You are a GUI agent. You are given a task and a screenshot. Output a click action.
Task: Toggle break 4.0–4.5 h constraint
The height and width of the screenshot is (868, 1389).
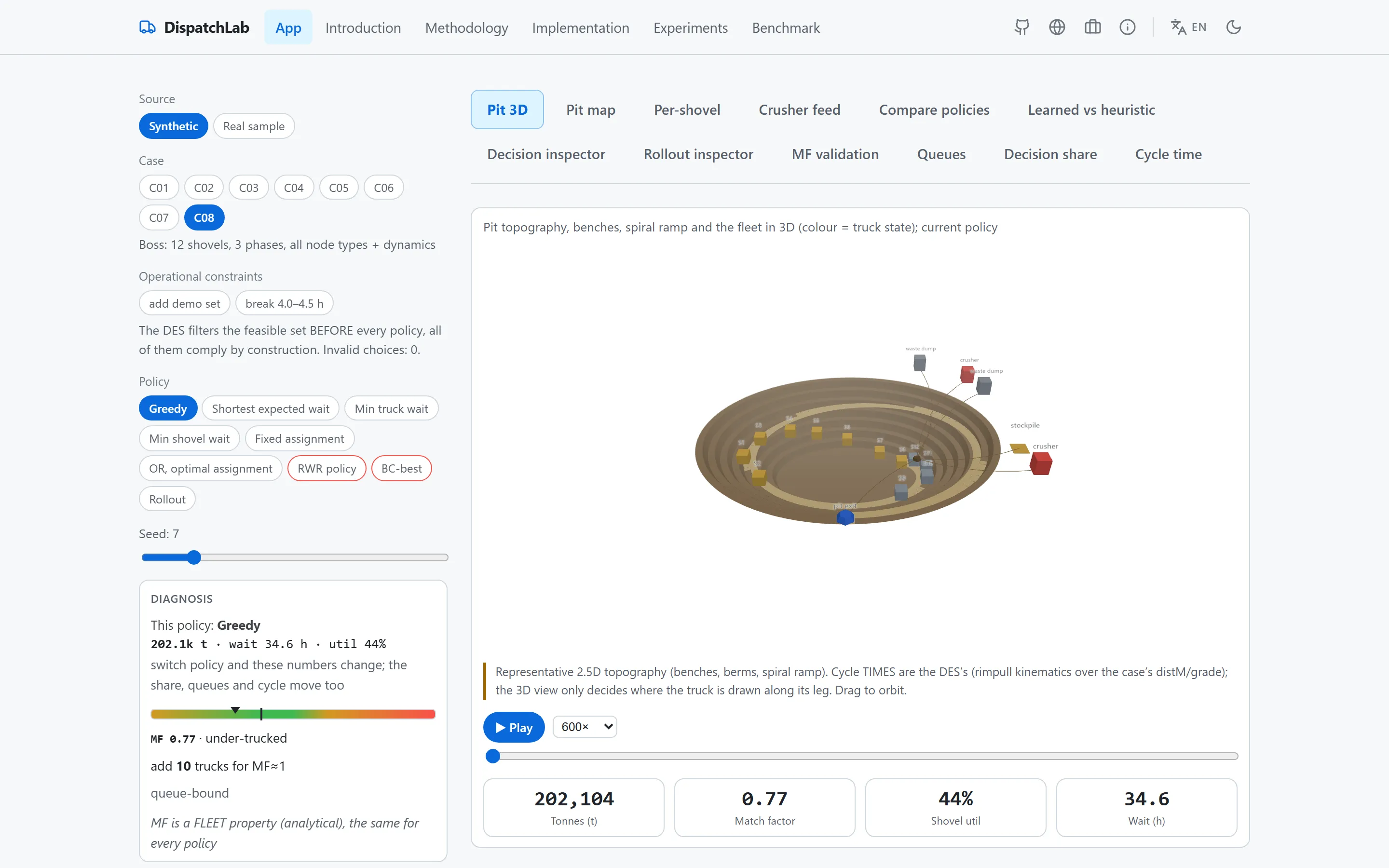coord(284,303)
